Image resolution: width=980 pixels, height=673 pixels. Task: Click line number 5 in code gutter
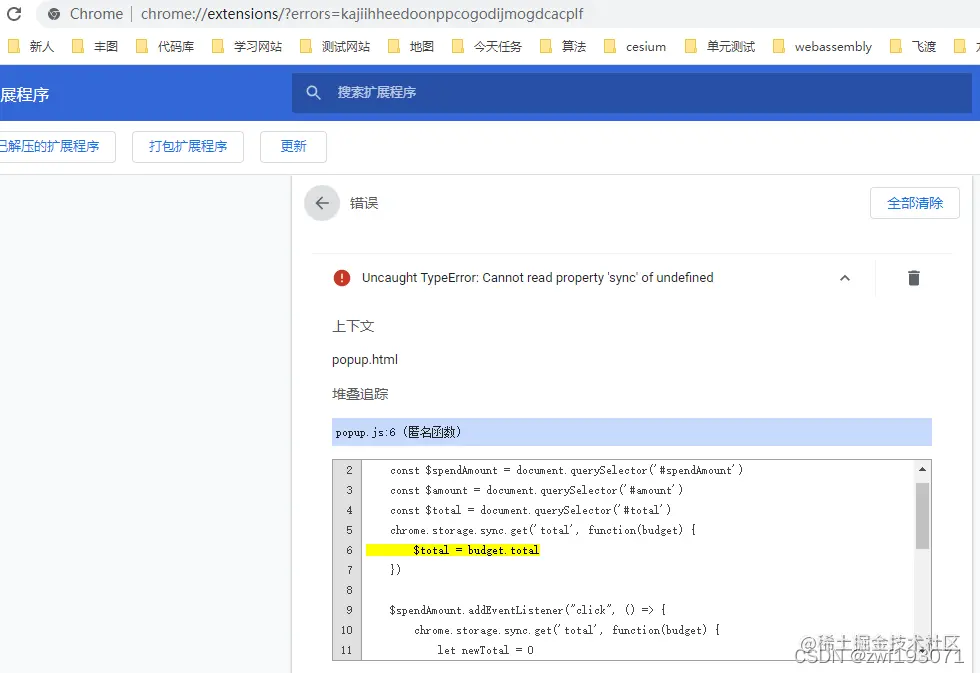click(x=349, y=530)
